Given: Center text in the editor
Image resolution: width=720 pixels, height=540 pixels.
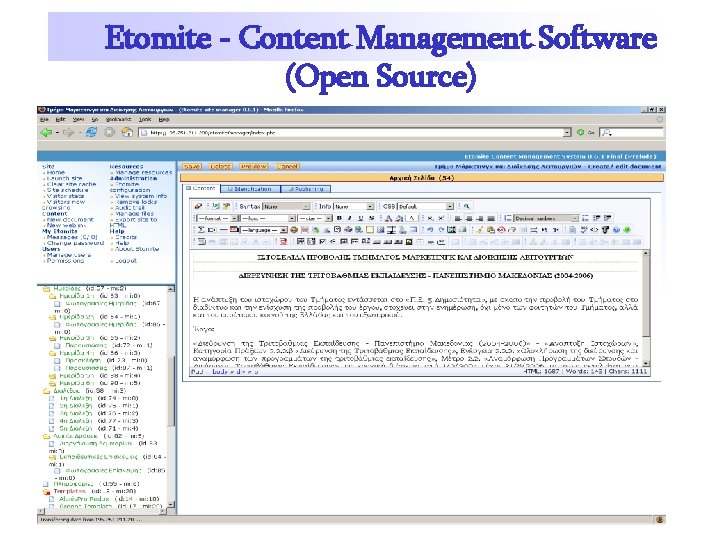Looking at the screenshot, I should [x=469, y=218].
